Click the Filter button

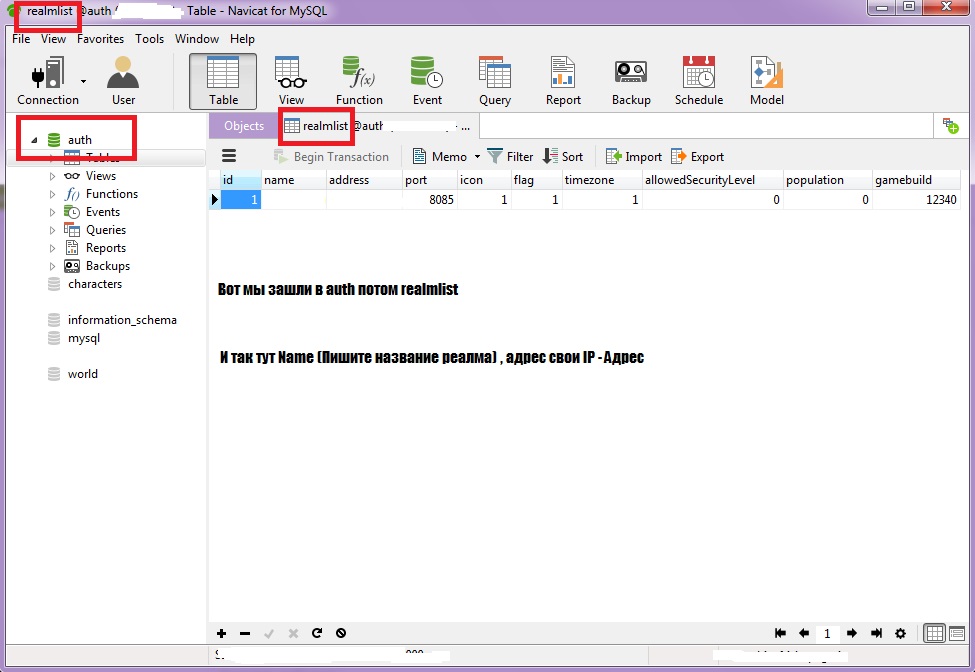510,157
